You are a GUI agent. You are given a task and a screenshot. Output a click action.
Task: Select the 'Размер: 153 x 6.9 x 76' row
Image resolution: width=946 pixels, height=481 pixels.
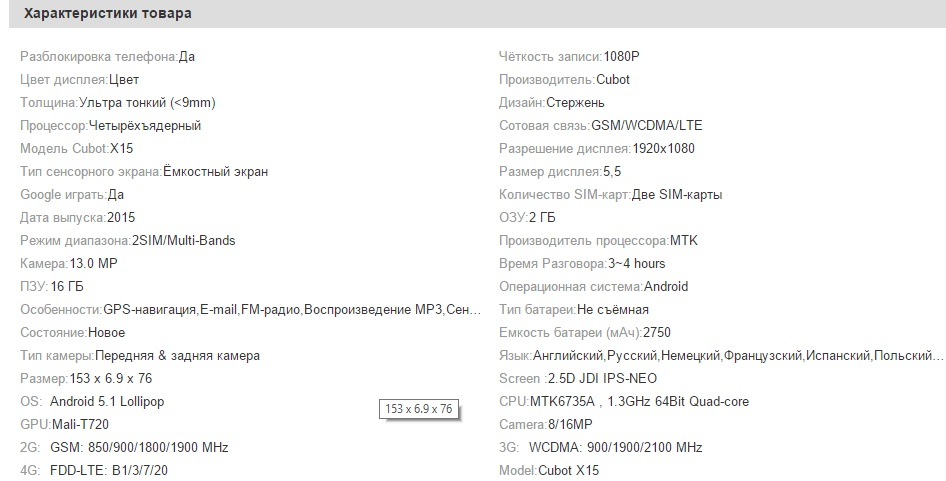[86, 378]
